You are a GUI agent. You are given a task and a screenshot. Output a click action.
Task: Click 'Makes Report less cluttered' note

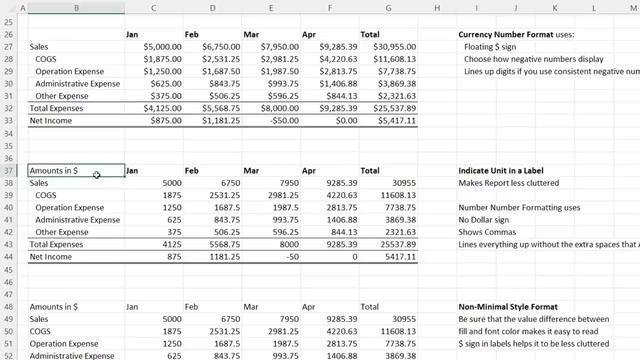[509, 183]
